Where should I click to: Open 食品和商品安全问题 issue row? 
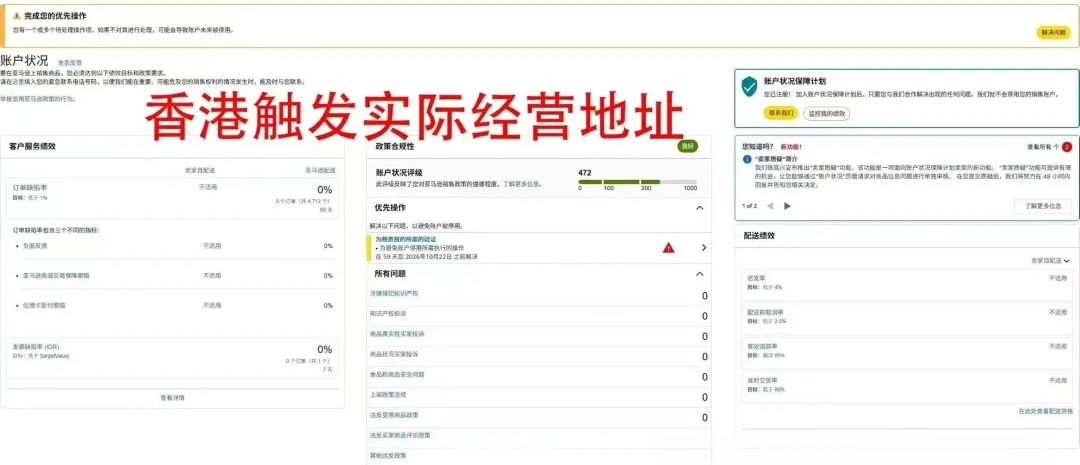(x=539, y=376)
